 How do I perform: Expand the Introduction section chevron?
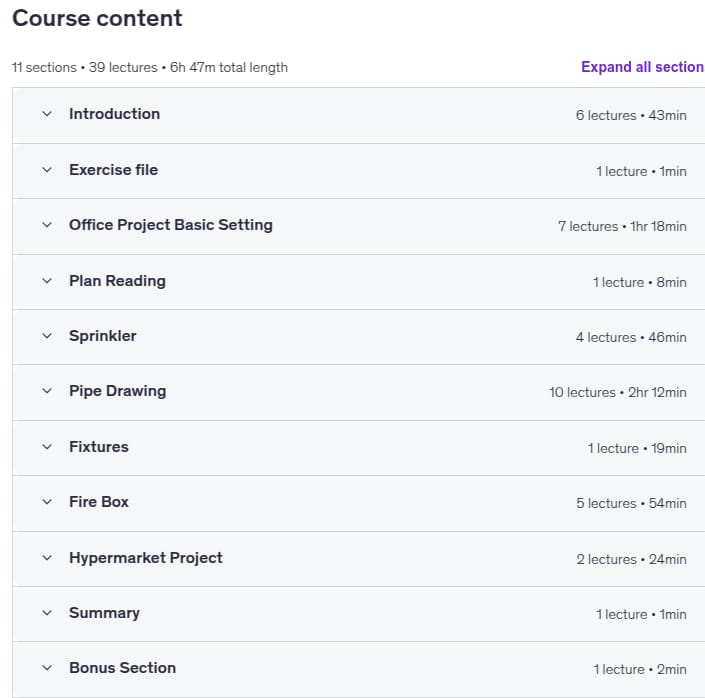pyautogui.click(x=47, y=114)
